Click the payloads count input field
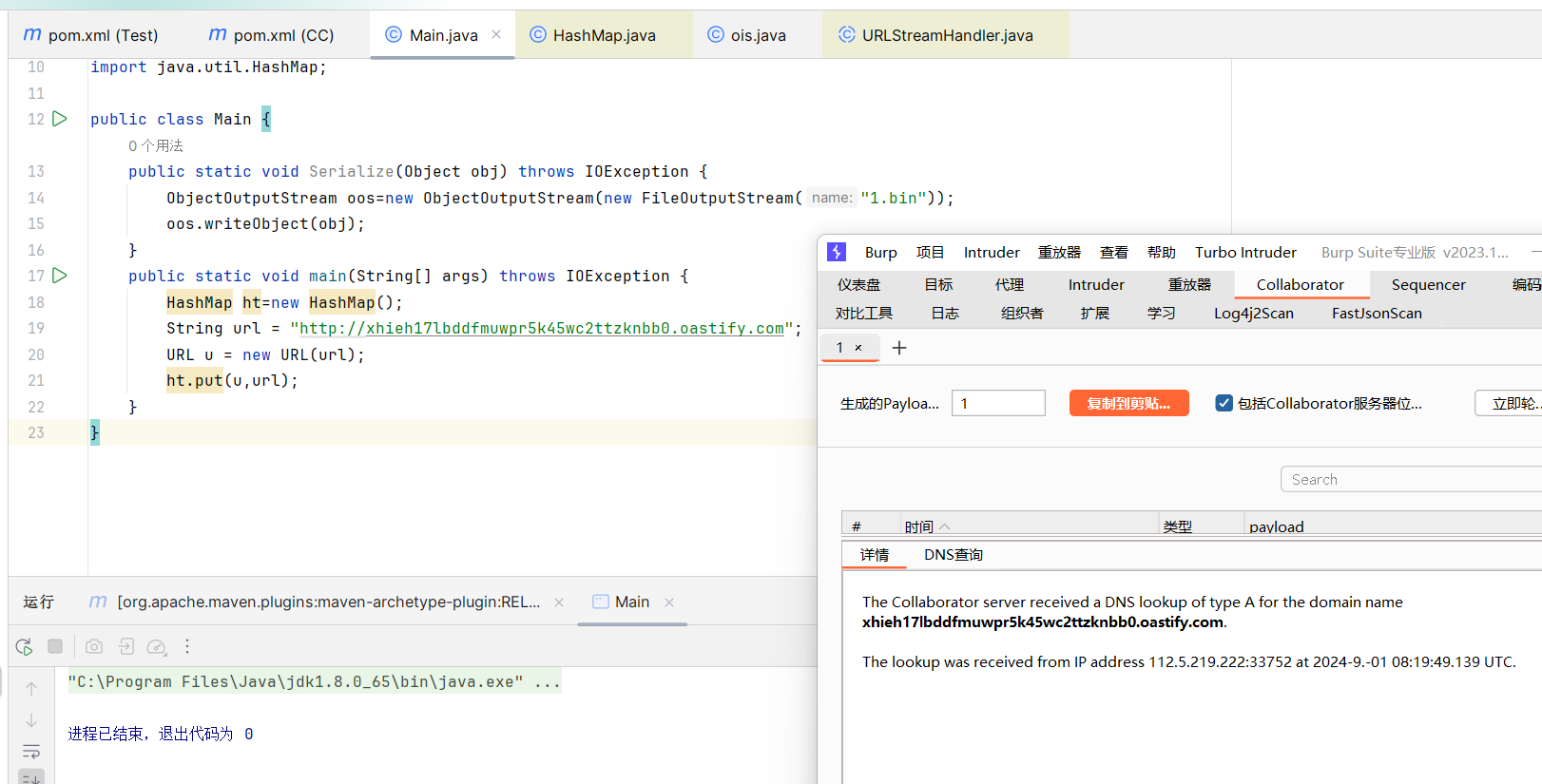Screen dimensions: 1542x784 (x=998, y=403)
